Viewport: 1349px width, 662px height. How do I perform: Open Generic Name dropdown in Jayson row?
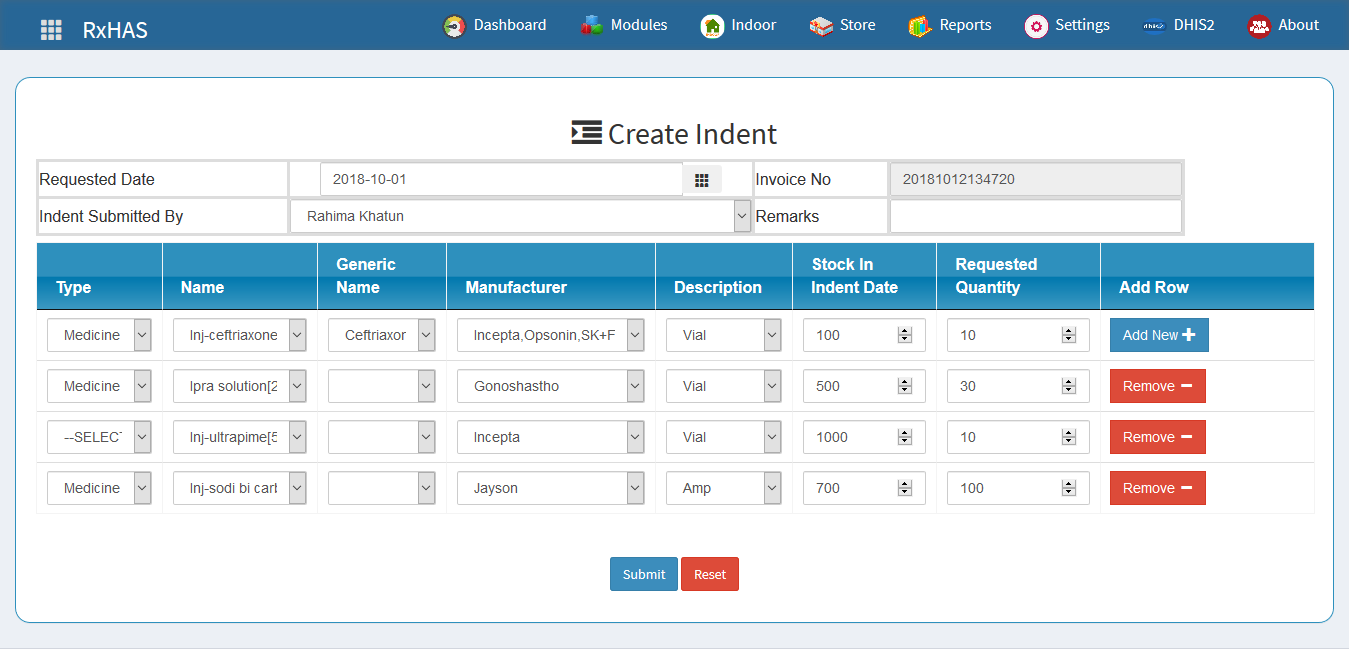pos(382,488)
